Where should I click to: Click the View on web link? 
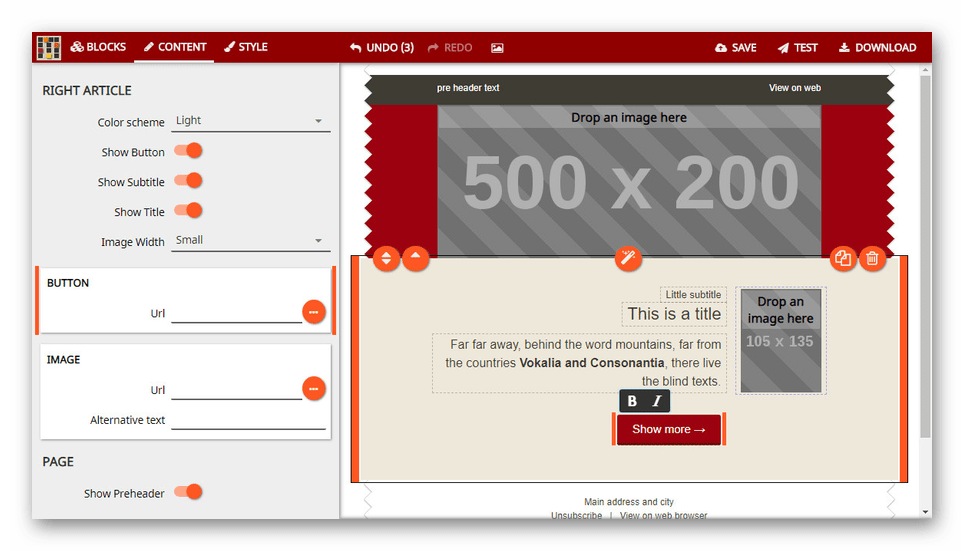pyautogui.click(x=794, y=88)
